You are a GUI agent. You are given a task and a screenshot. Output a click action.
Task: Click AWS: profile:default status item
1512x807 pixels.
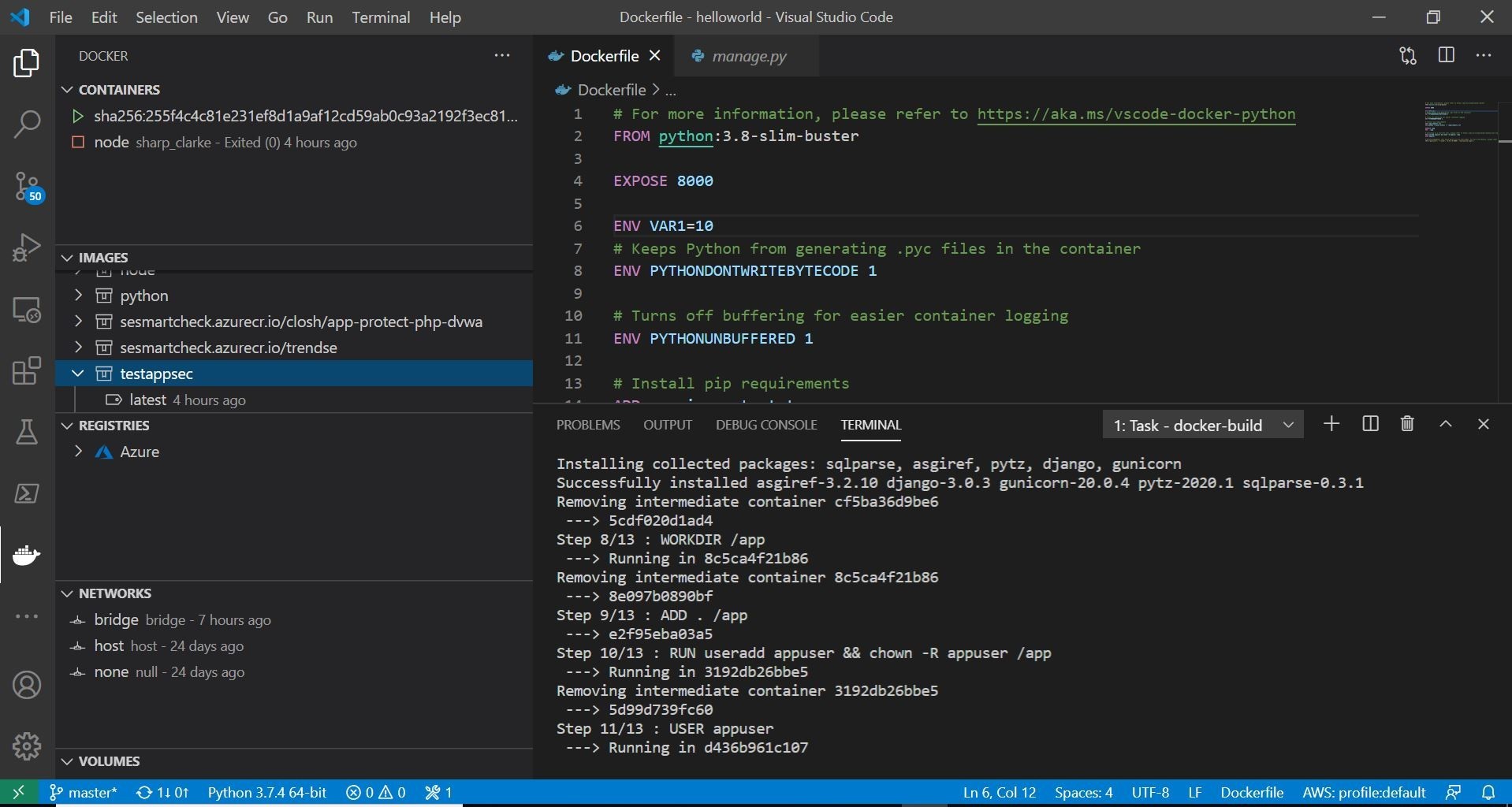[x=1364, y=792]
